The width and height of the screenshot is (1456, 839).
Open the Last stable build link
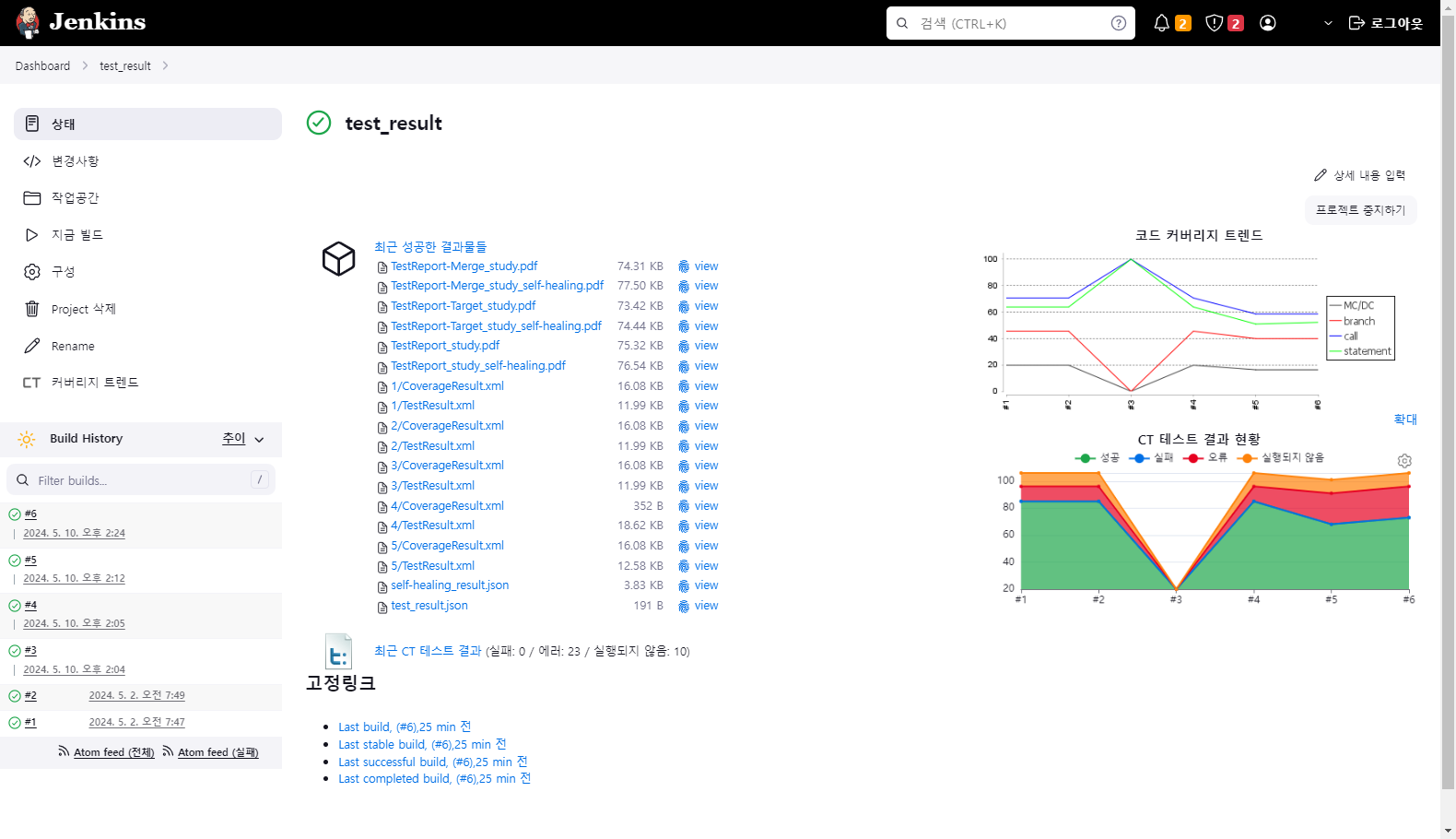pyautogui.click(x=422, y=745)
